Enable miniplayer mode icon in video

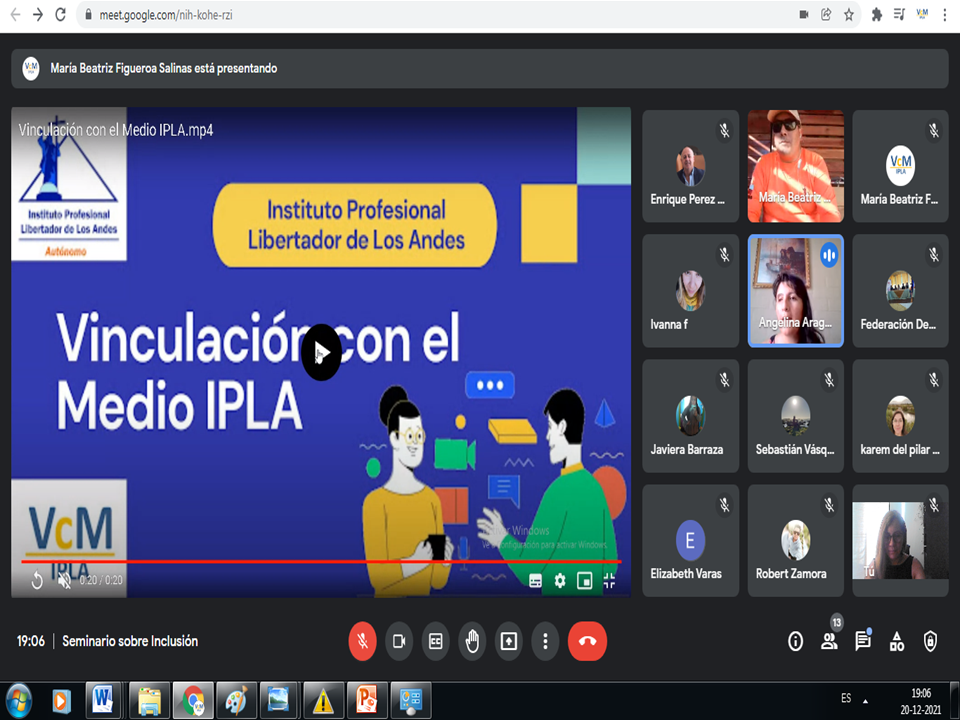[585, 580]
